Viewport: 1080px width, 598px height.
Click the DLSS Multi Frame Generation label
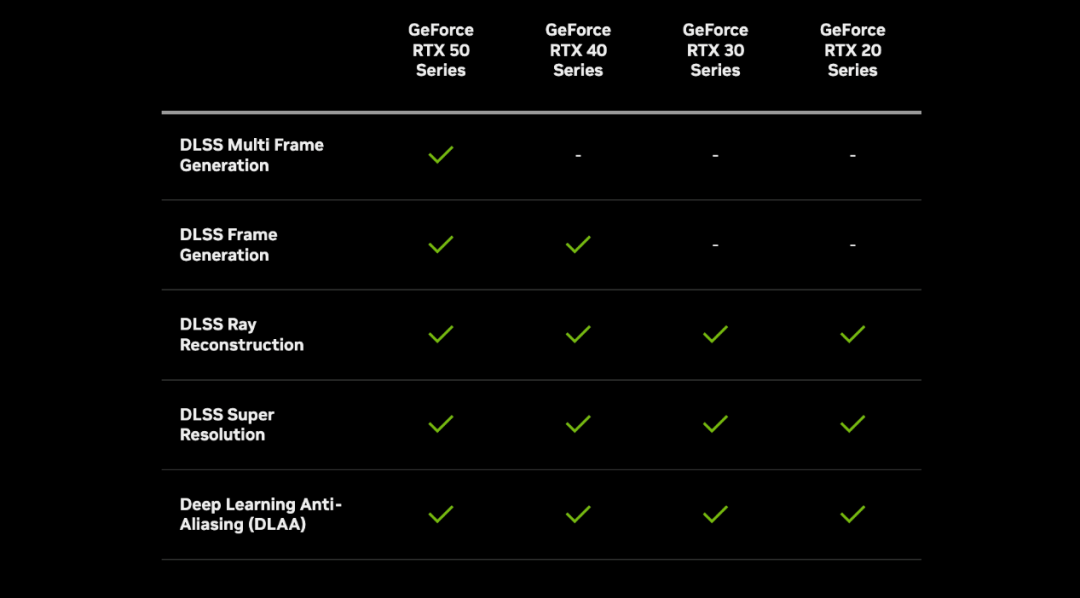pos(251,155)
